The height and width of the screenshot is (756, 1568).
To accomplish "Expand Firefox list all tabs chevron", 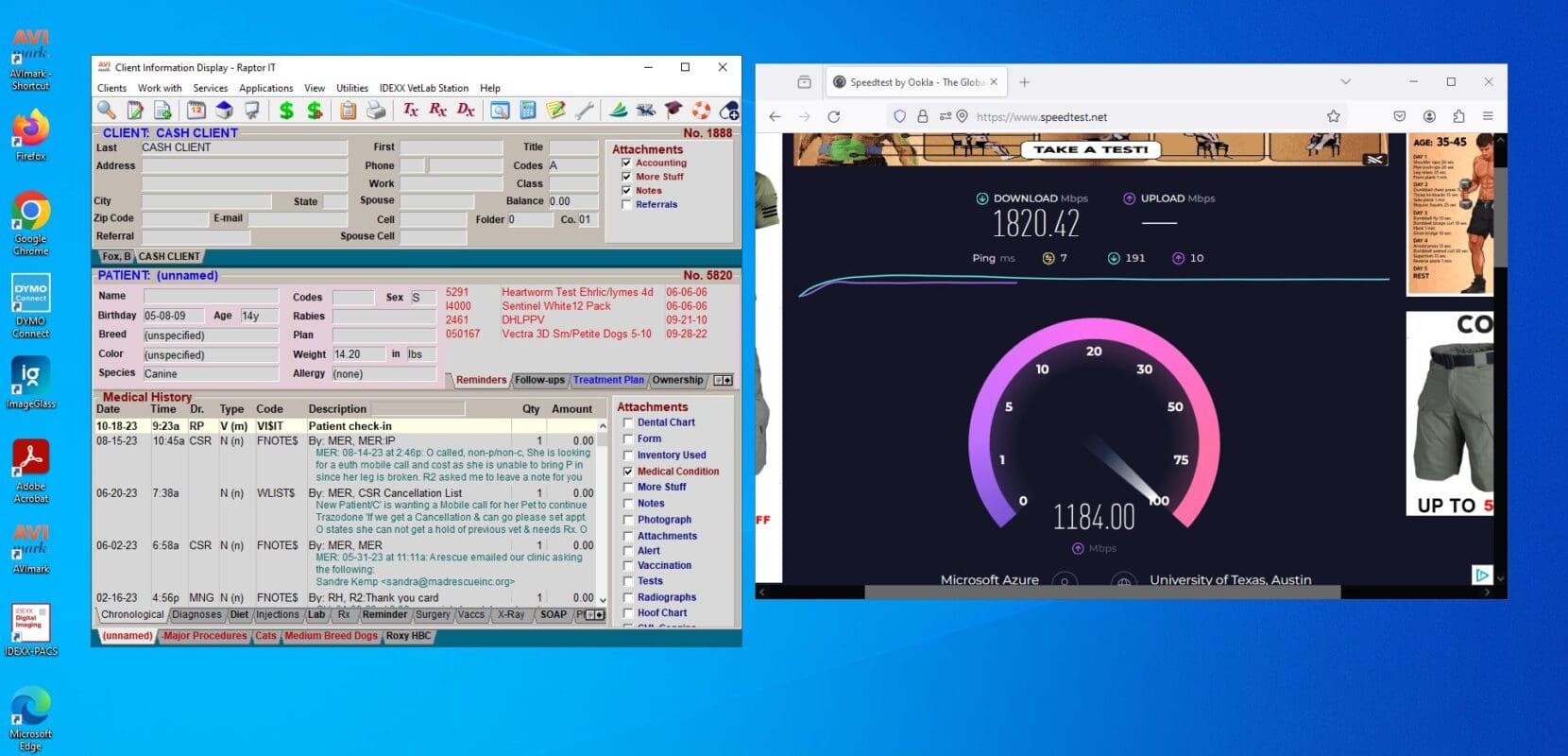I will (x=1345, y=82).
